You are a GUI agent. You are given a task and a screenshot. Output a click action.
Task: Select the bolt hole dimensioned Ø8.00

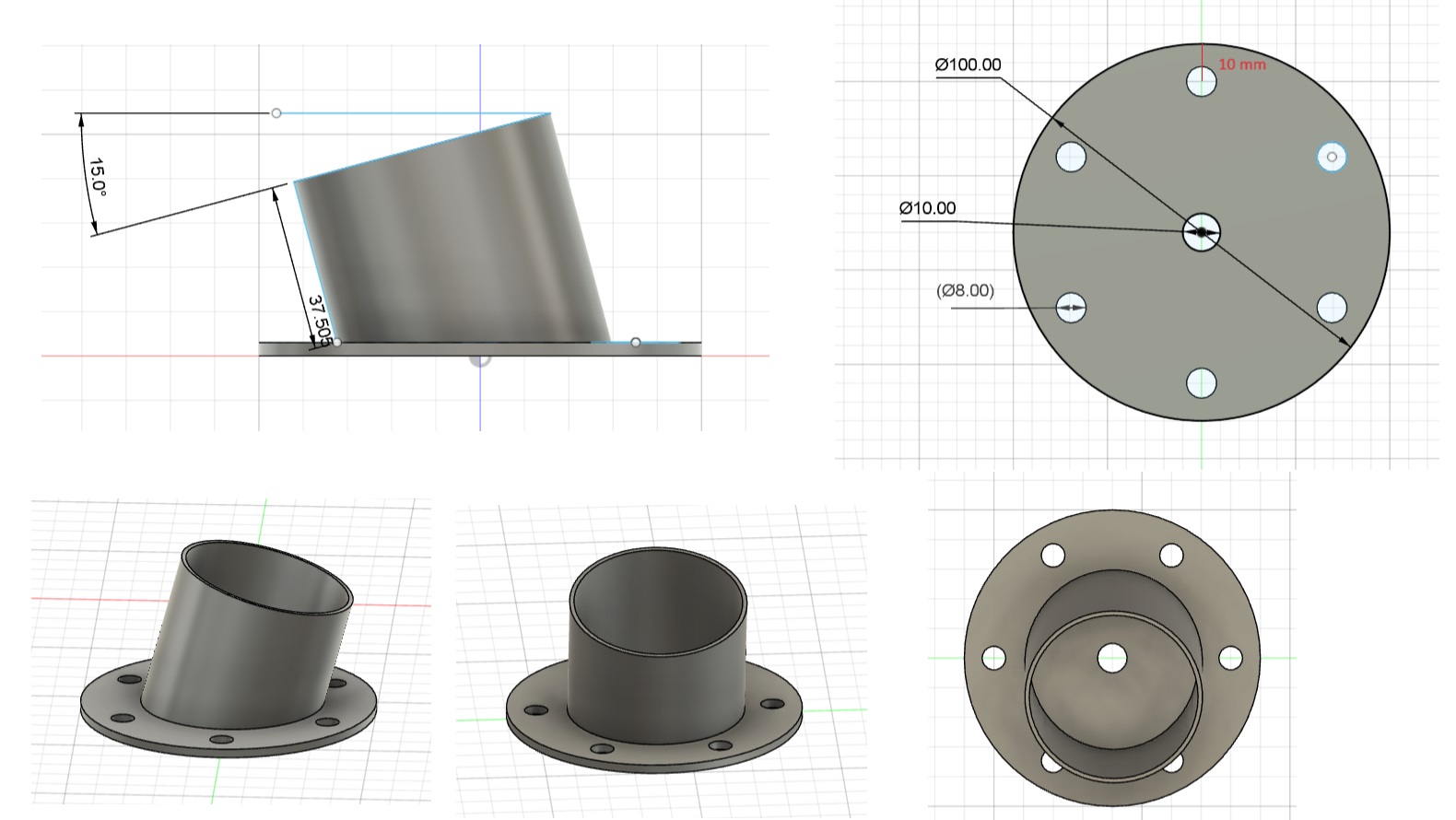1071,308
